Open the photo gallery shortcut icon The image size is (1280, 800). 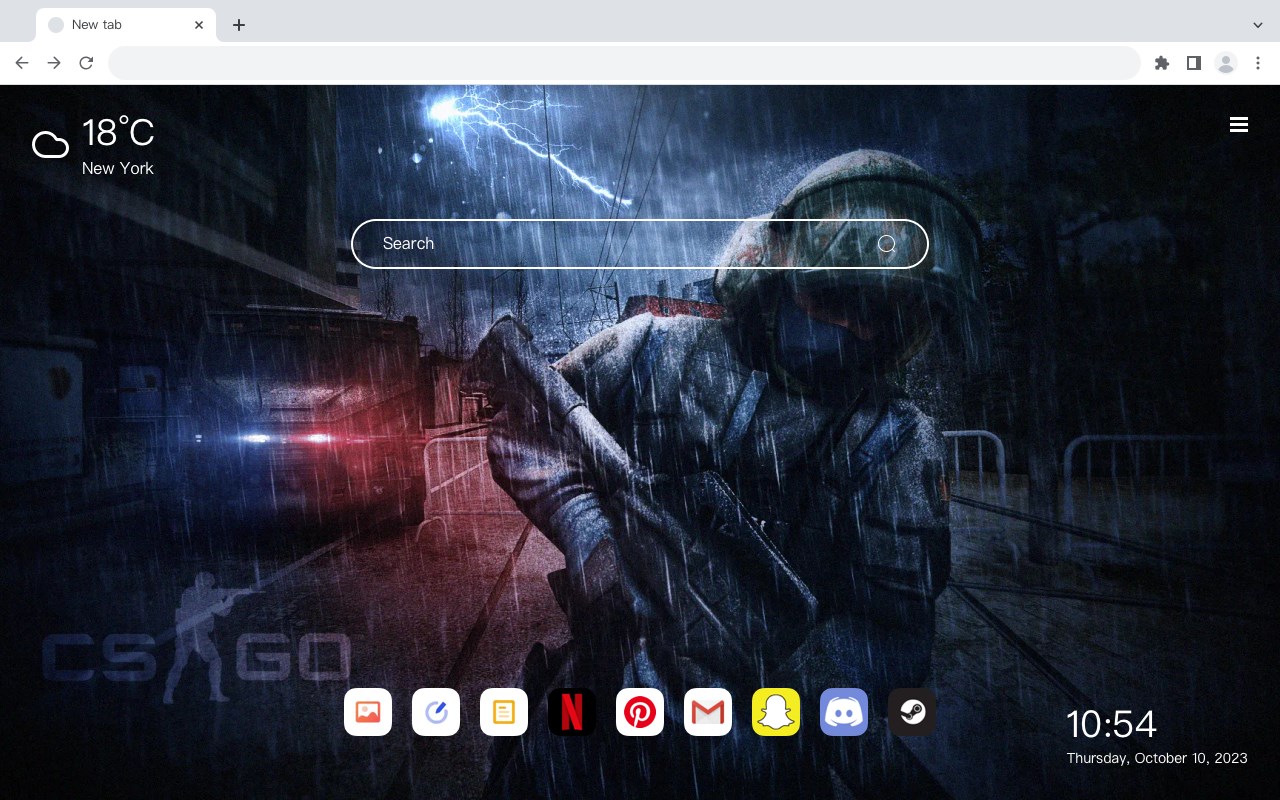point(368,712)
